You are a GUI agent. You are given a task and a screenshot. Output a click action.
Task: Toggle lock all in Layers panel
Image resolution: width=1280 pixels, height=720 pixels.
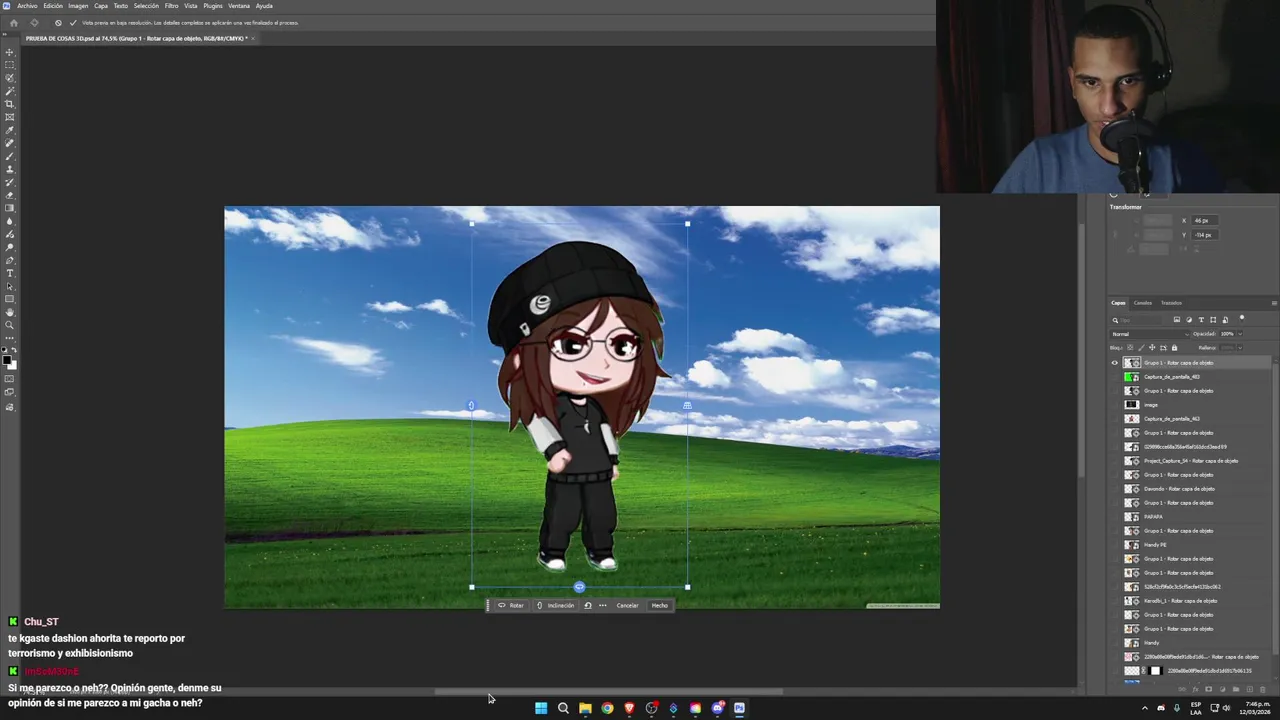point(1174,348)
